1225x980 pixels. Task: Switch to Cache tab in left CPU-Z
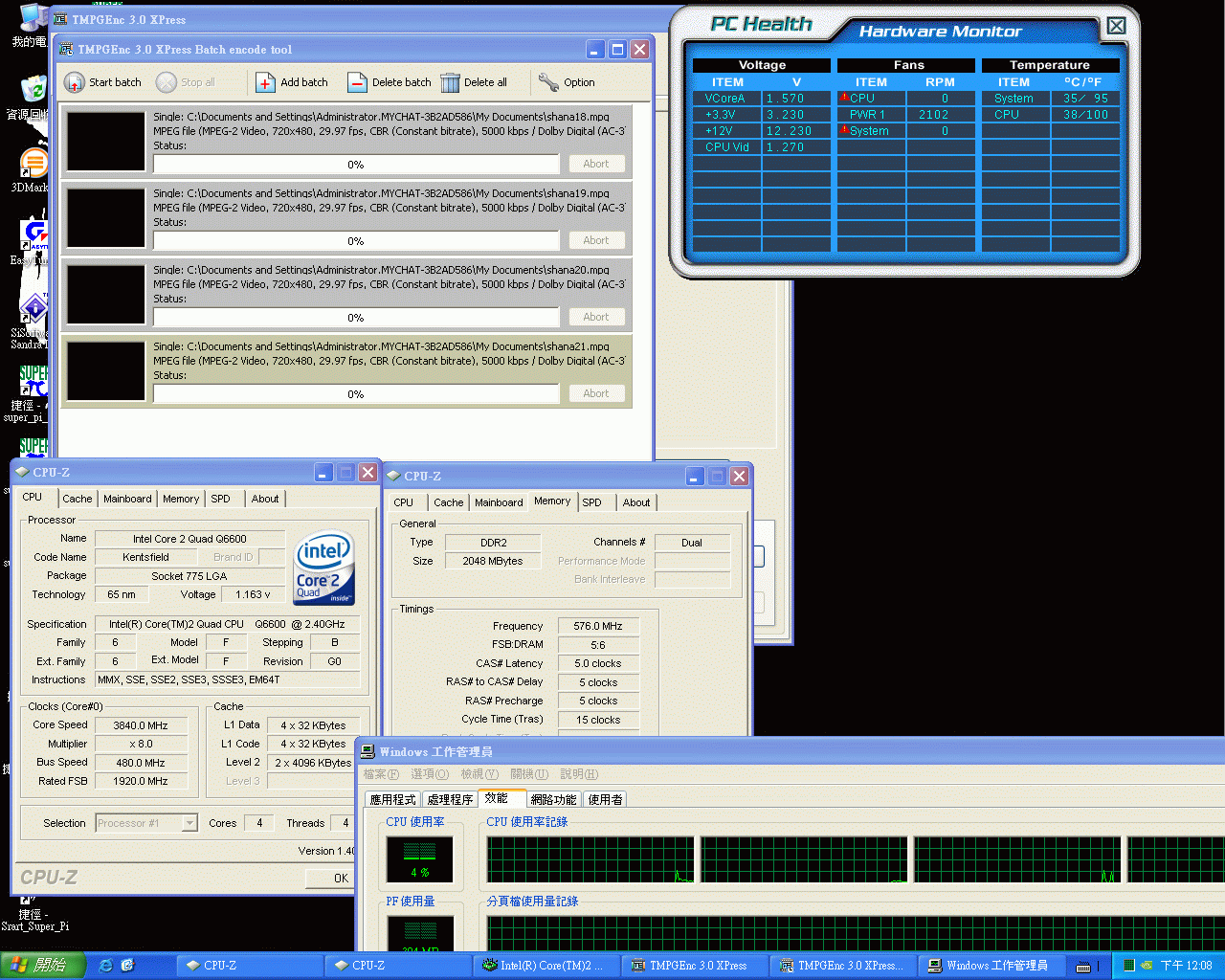(x=78, y=499)
